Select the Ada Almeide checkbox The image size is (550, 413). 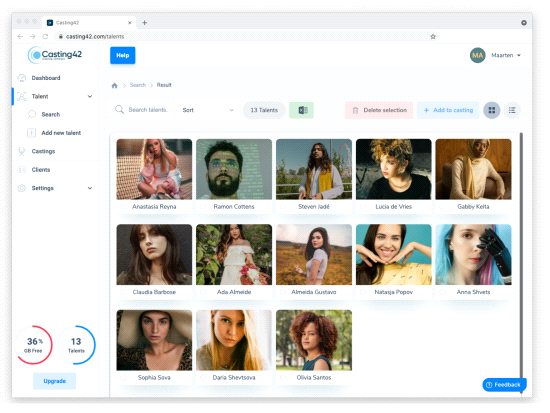pos(203,292)
